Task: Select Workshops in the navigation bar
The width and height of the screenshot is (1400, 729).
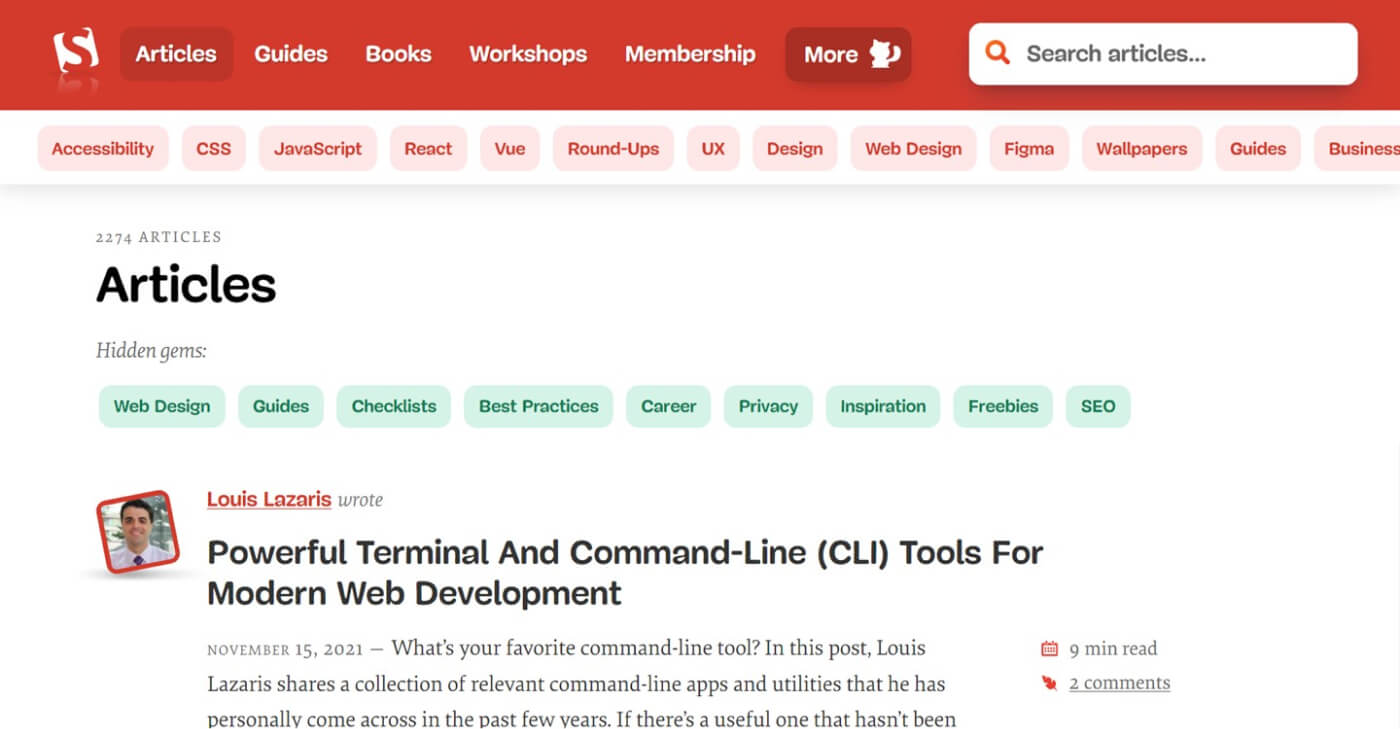Action: click(x=528, y=54)
